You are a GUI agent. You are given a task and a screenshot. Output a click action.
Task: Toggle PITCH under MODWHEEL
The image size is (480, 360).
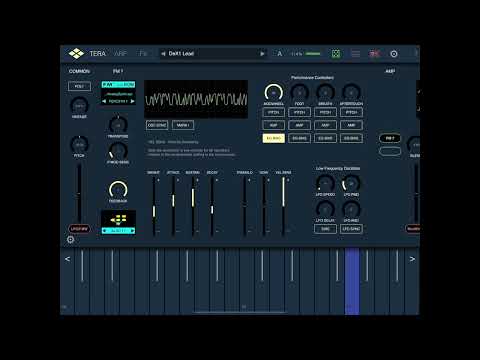tap(274, 112)
